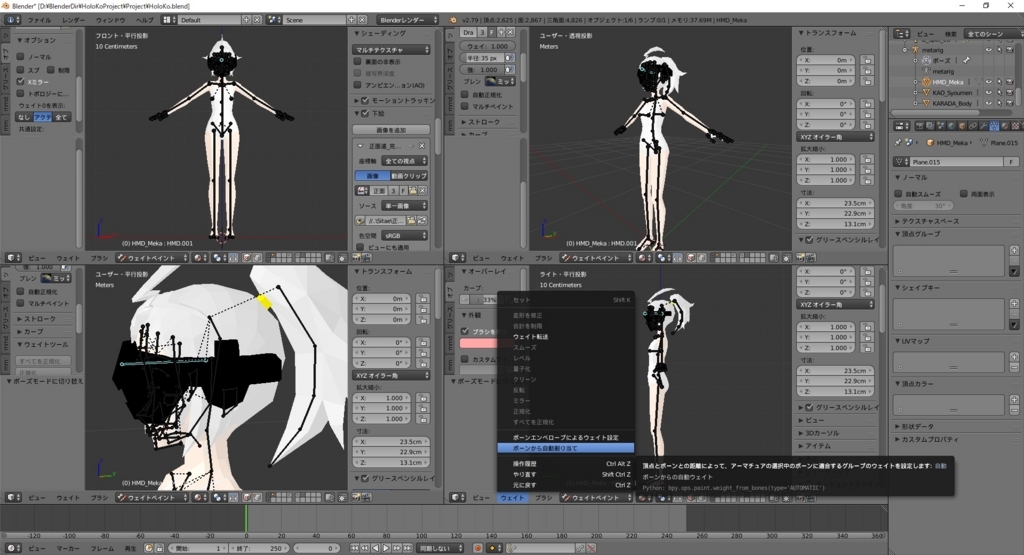1024x555 pixels.
Task: Choose 元に戻す undo entry
Action: (566, 485)
